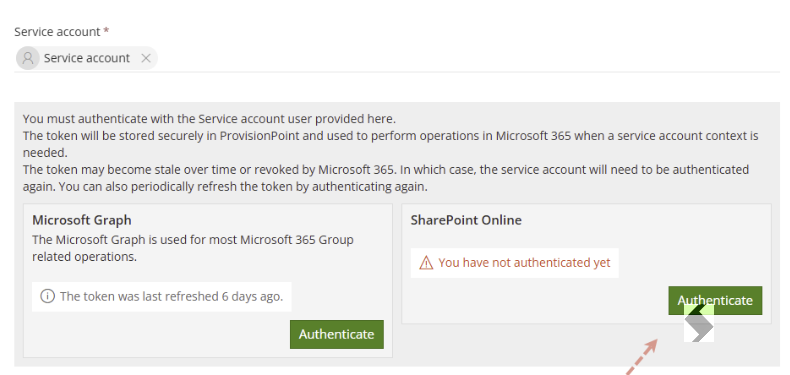Click the info circle icon beside token refreshed
This screenshot has height=375, width=790.
click(47, 296)
